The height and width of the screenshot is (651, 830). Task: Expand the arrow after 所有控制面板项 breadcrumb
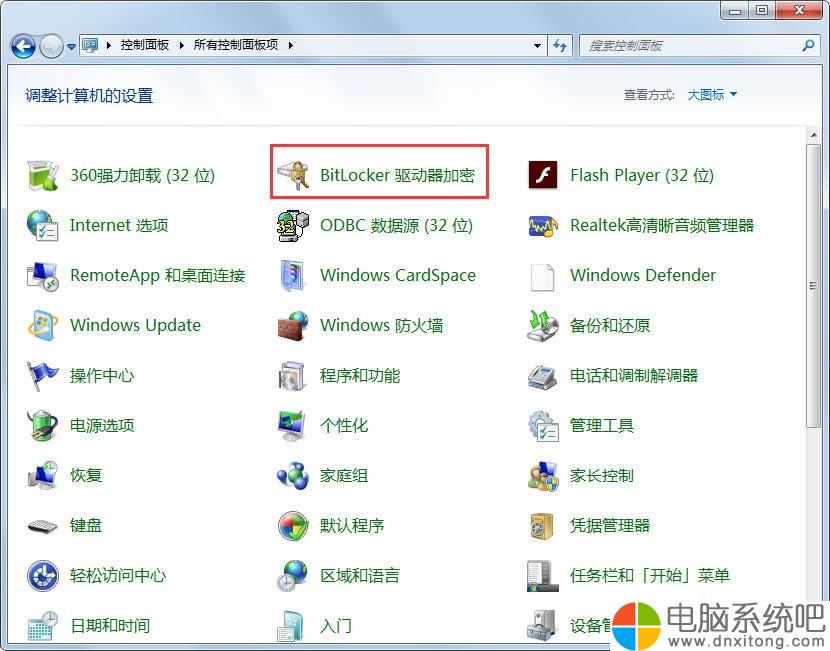[x=291, y=46]
